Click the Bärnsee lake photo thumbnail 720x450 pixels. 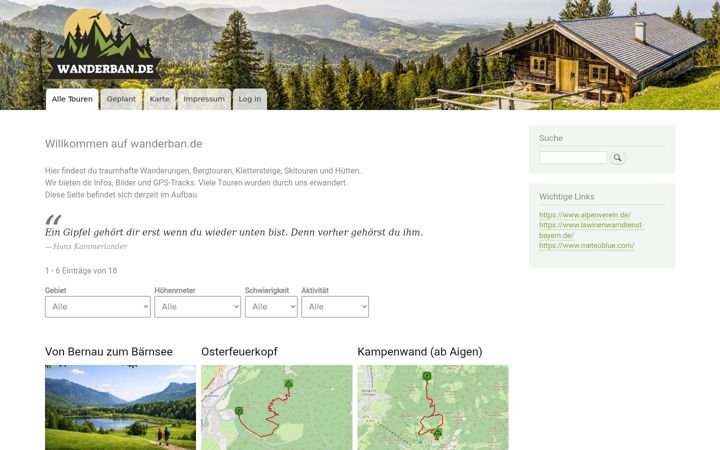pyautogui.click(x=120, y=407)
